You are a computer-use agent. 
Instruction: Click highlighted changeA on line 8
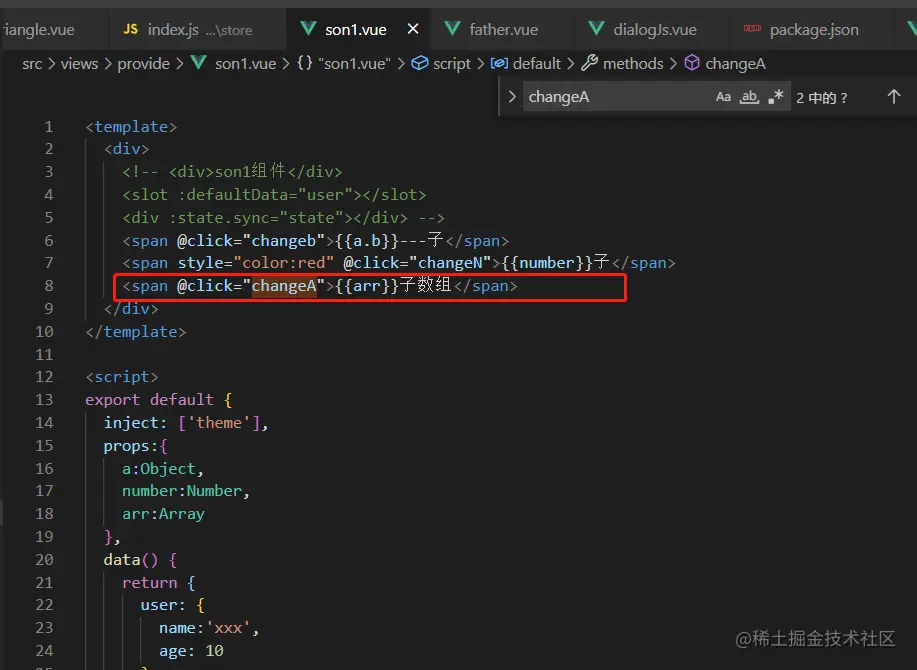pyautogui.click(x=284, y=286)
